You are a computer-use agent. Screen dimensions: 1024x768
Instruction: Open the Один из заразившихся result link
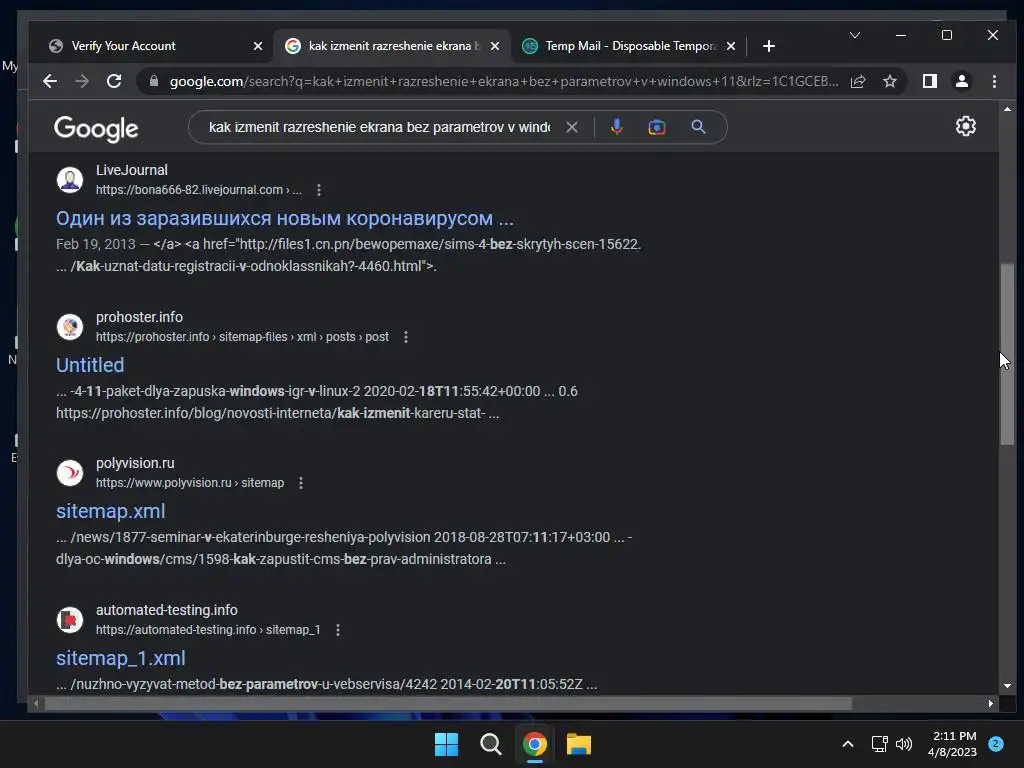(x=285, y=219)
